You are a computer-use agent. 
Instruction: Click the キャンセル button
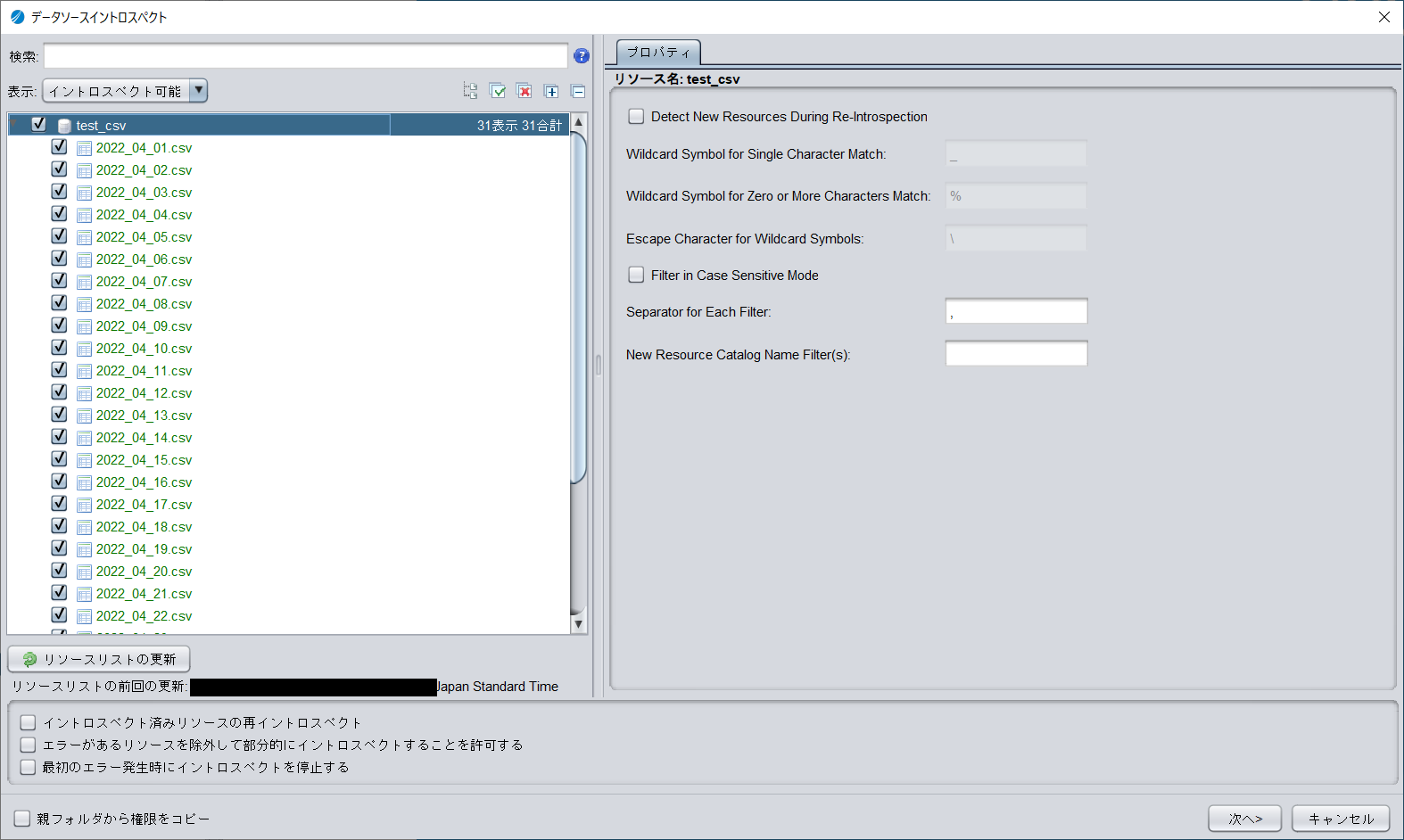pos(1341,819)
